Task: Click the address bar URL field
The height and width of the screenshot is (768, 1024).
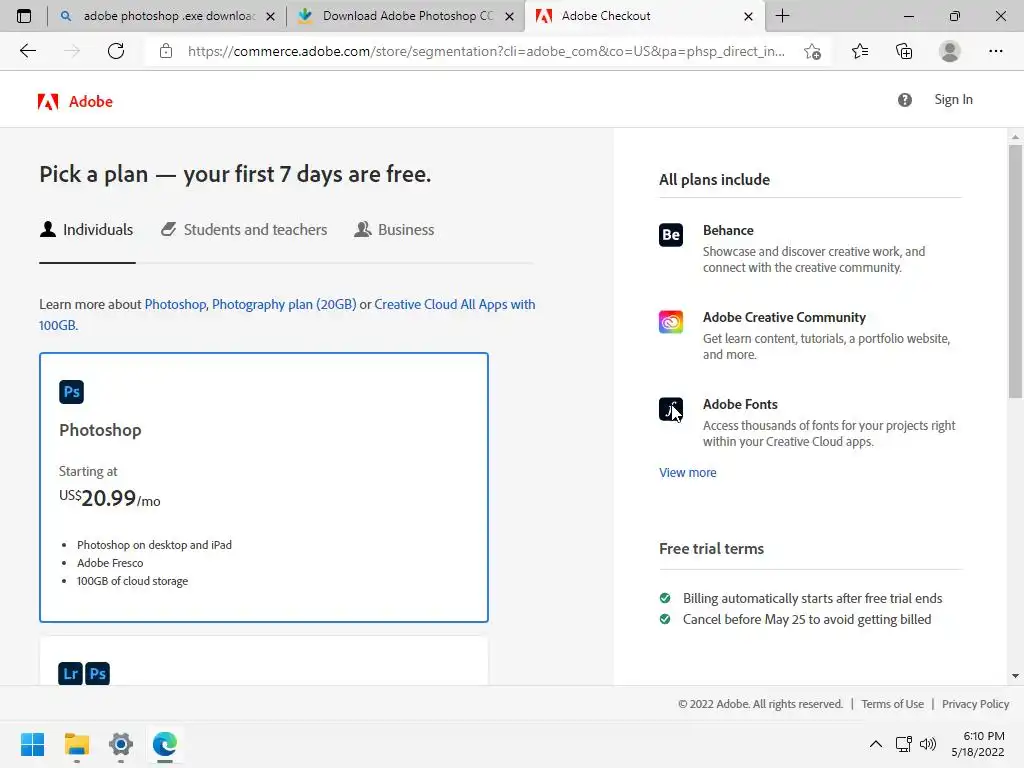Action: 486,51
